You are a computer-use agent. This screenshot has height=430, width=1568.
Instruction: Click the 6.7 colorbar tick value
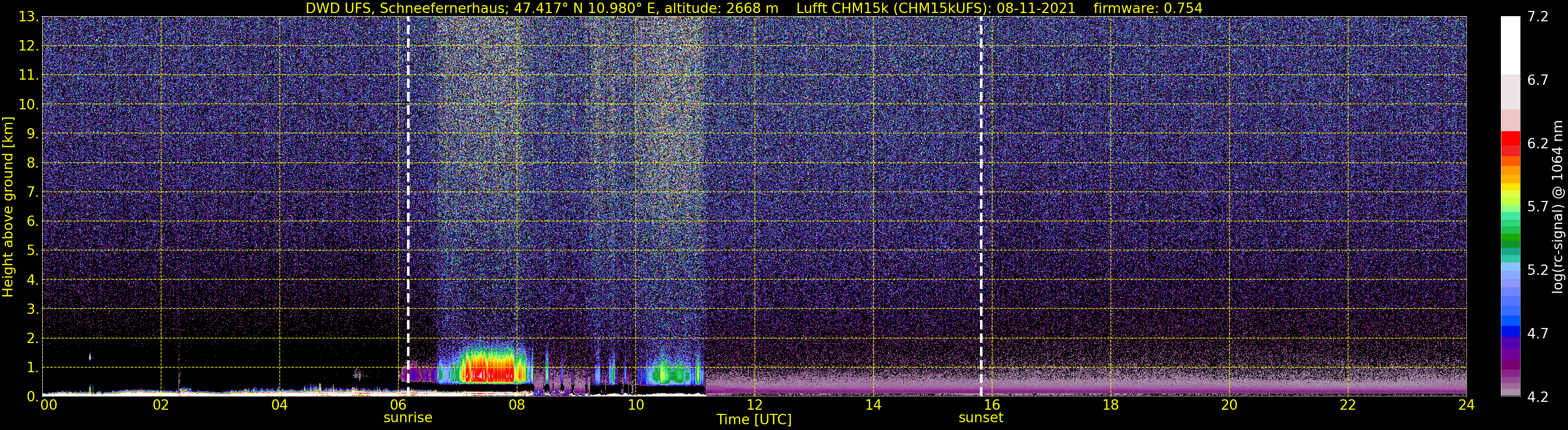point(1538,80)
